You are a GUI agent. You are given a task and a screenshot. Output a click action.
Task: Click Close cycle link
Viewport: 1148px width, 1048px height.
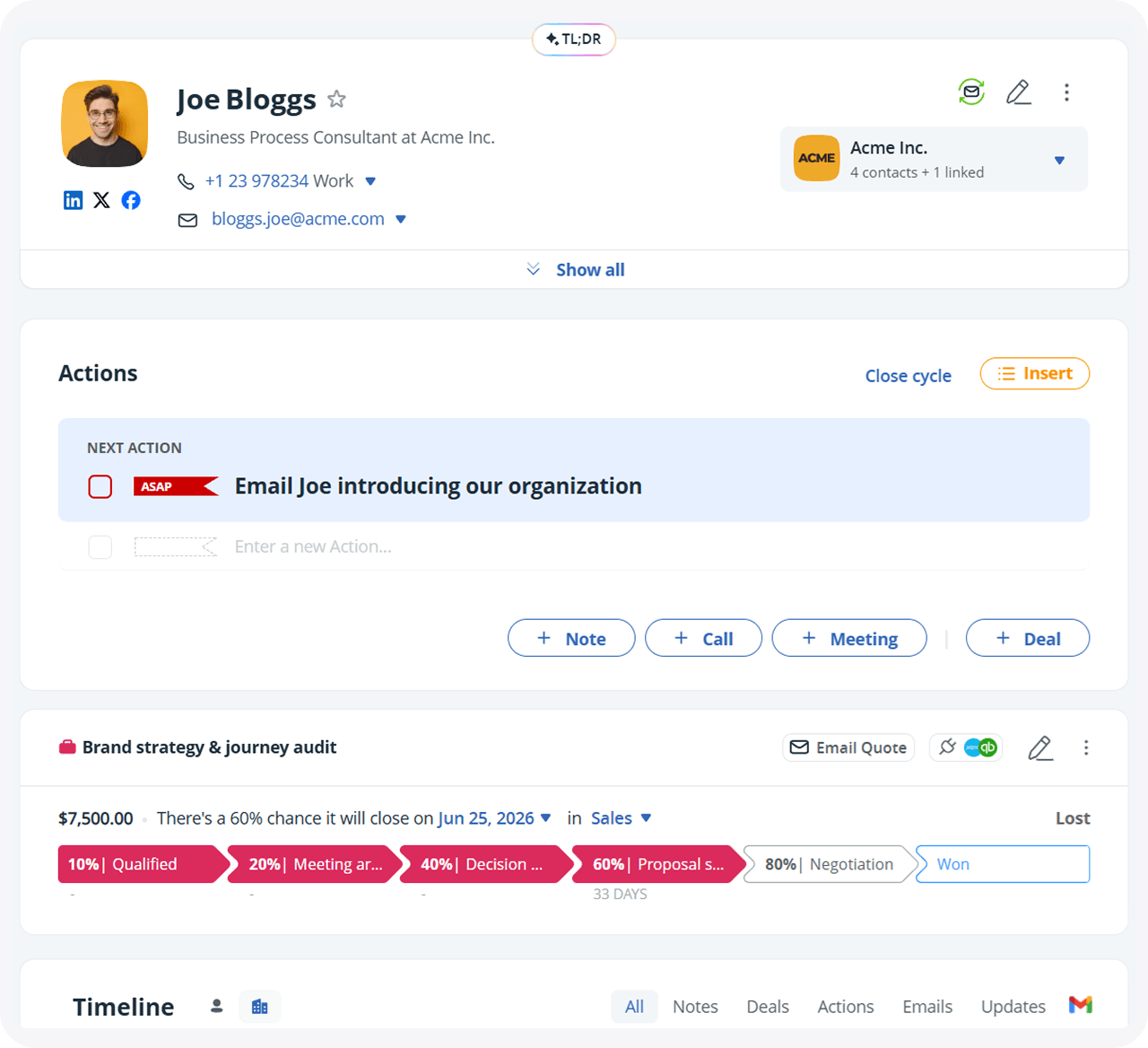point(908,376)
